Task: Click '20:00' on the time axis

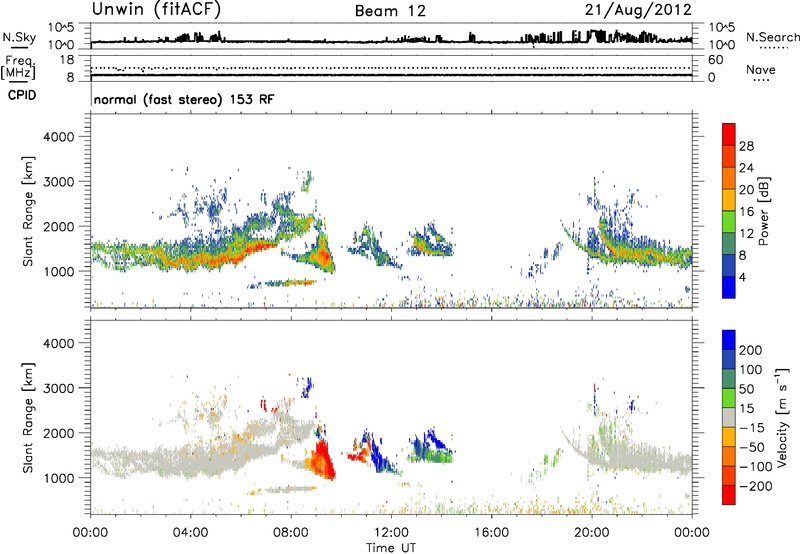Action: (x=591, y=533)
